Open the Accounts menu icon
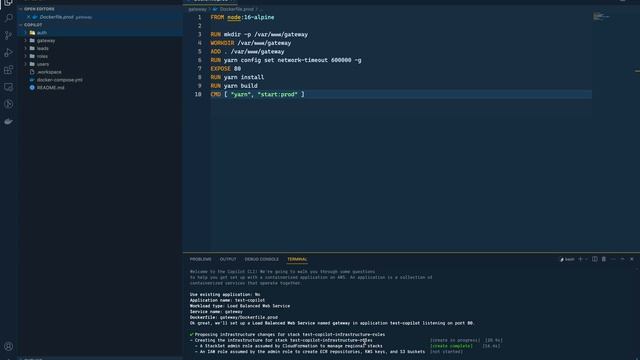 point(9,347)
